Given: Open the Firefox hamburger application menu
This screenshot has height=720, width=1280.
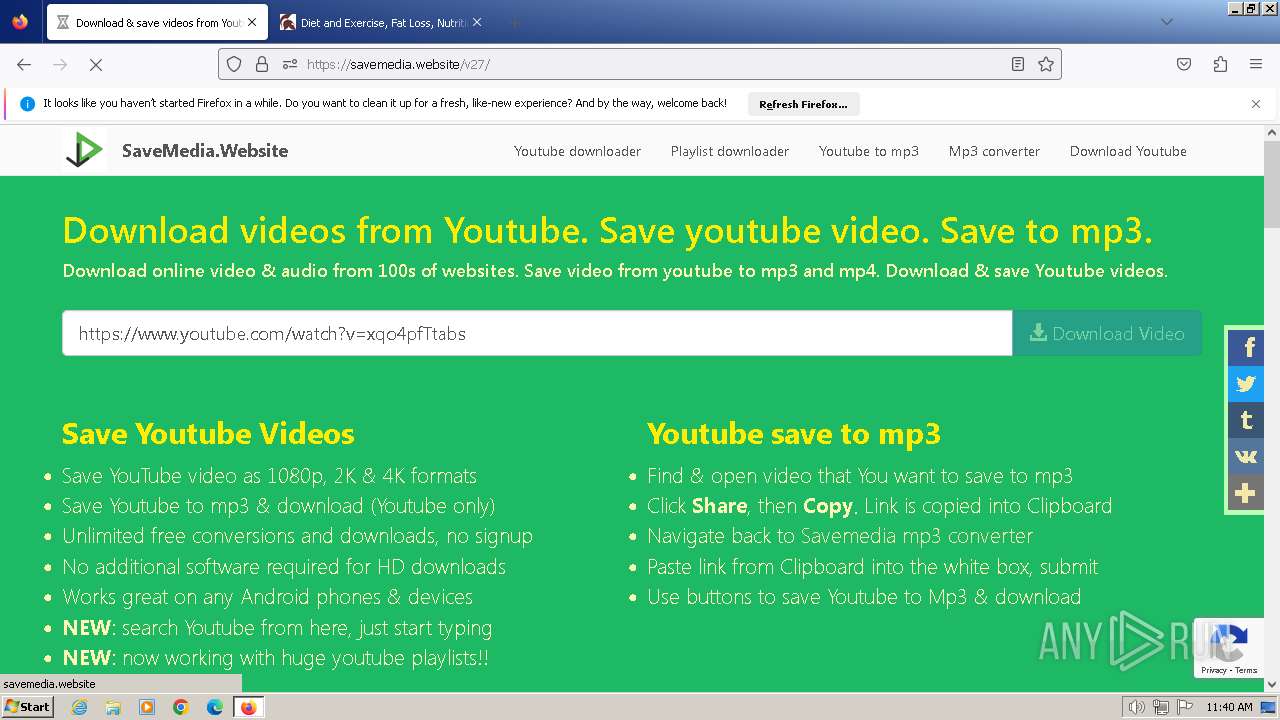Looking at the screenshot, I should pyautogui.click(x=1256, y=64).
